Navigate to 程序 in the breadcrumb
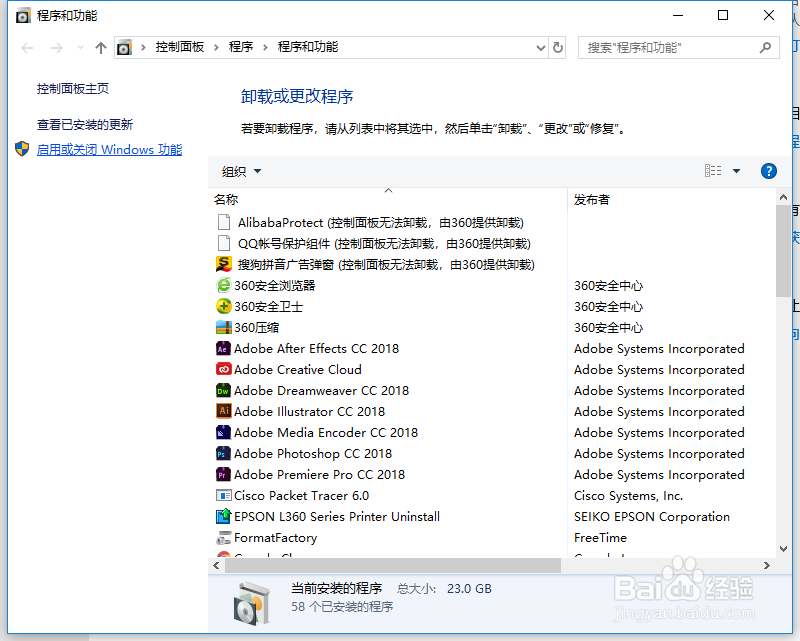This screenshot has height=641, width=800. point(240,47)
